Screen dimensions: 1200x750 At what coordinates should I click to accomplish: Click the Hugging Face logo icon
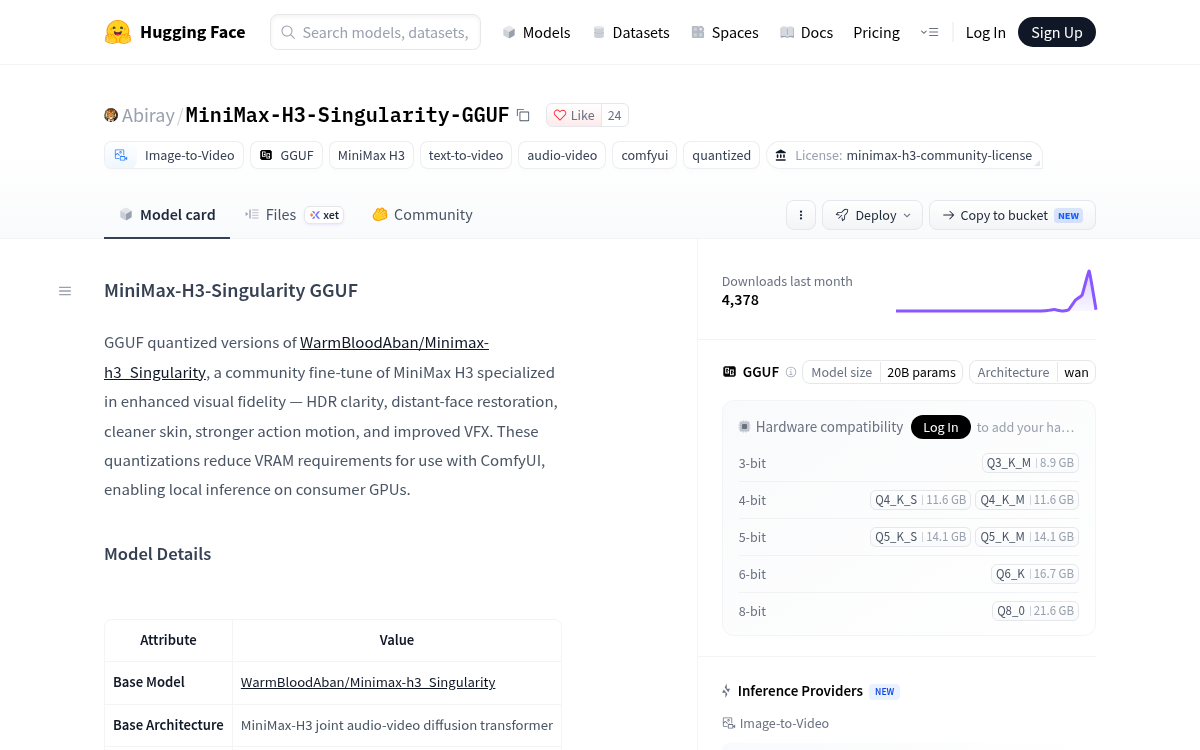[118, 32]
